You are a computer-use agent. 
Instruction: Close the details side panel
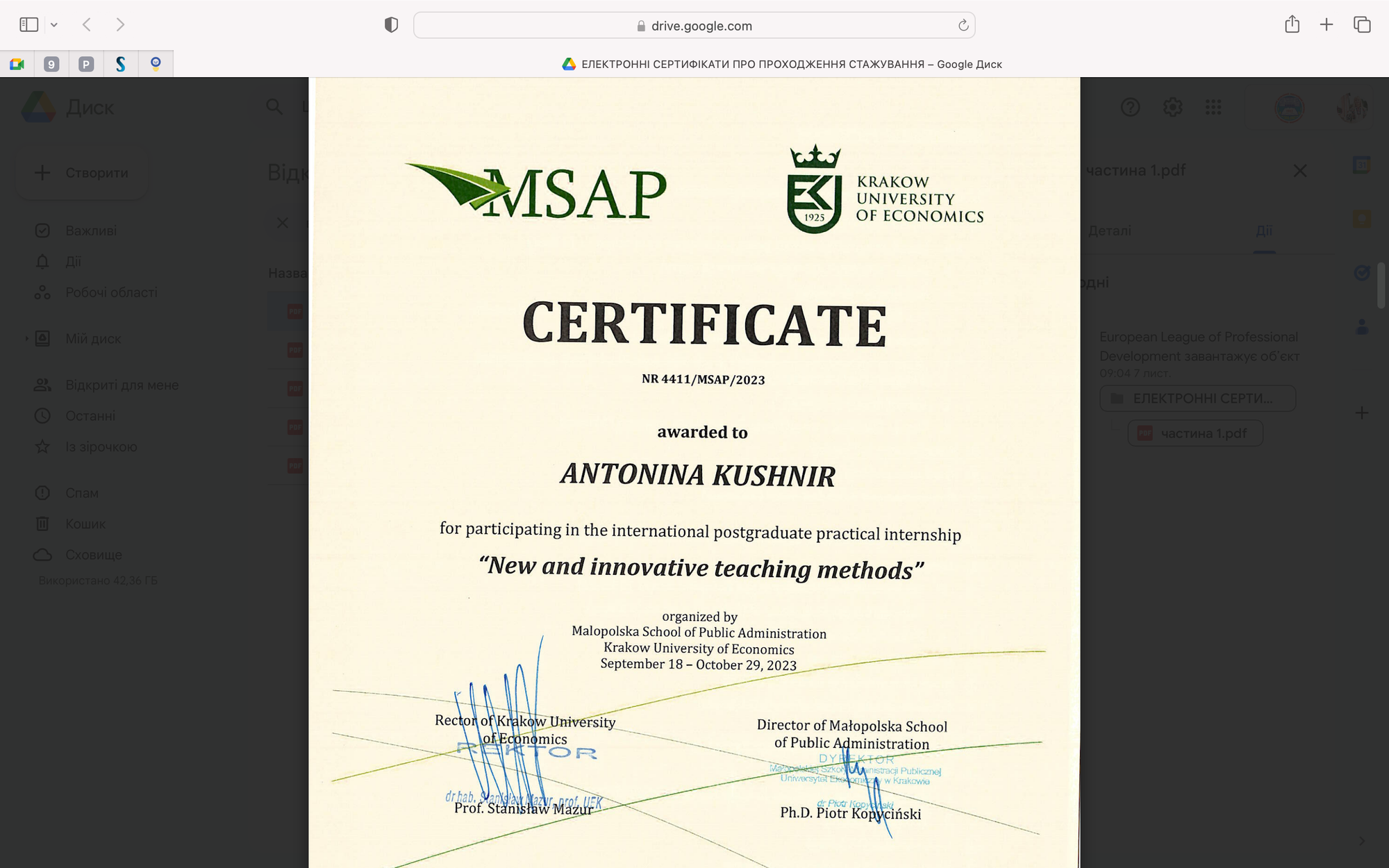(1299, 171)
